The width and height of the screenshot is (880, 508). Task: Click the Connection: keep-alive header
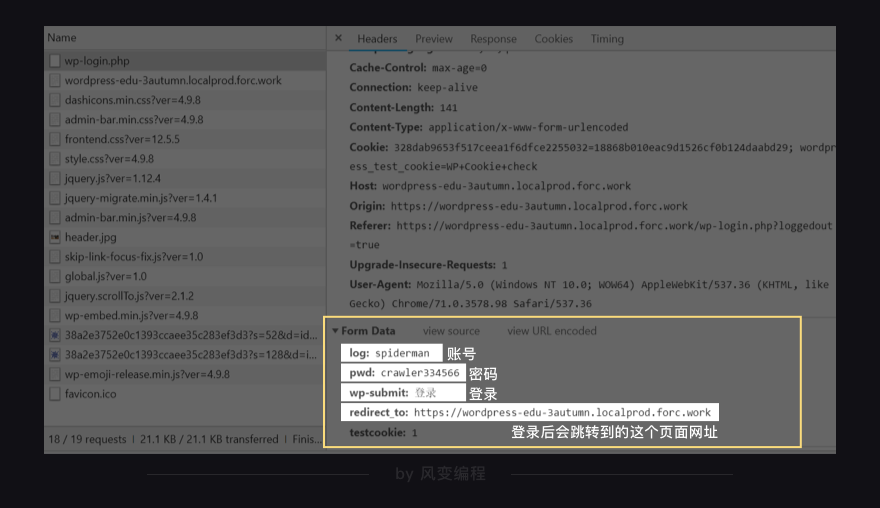click(414, 87)
